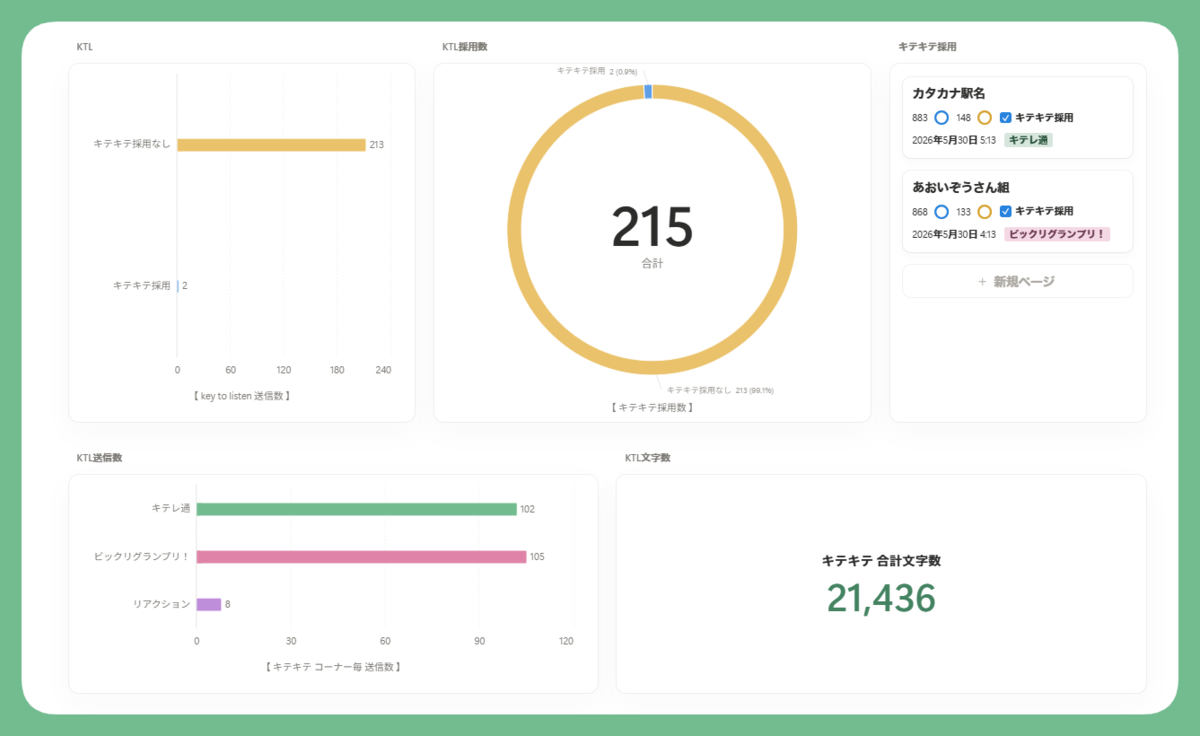Click blue ring icon in あおいぞうさん組 card

(x=941, y=212)
